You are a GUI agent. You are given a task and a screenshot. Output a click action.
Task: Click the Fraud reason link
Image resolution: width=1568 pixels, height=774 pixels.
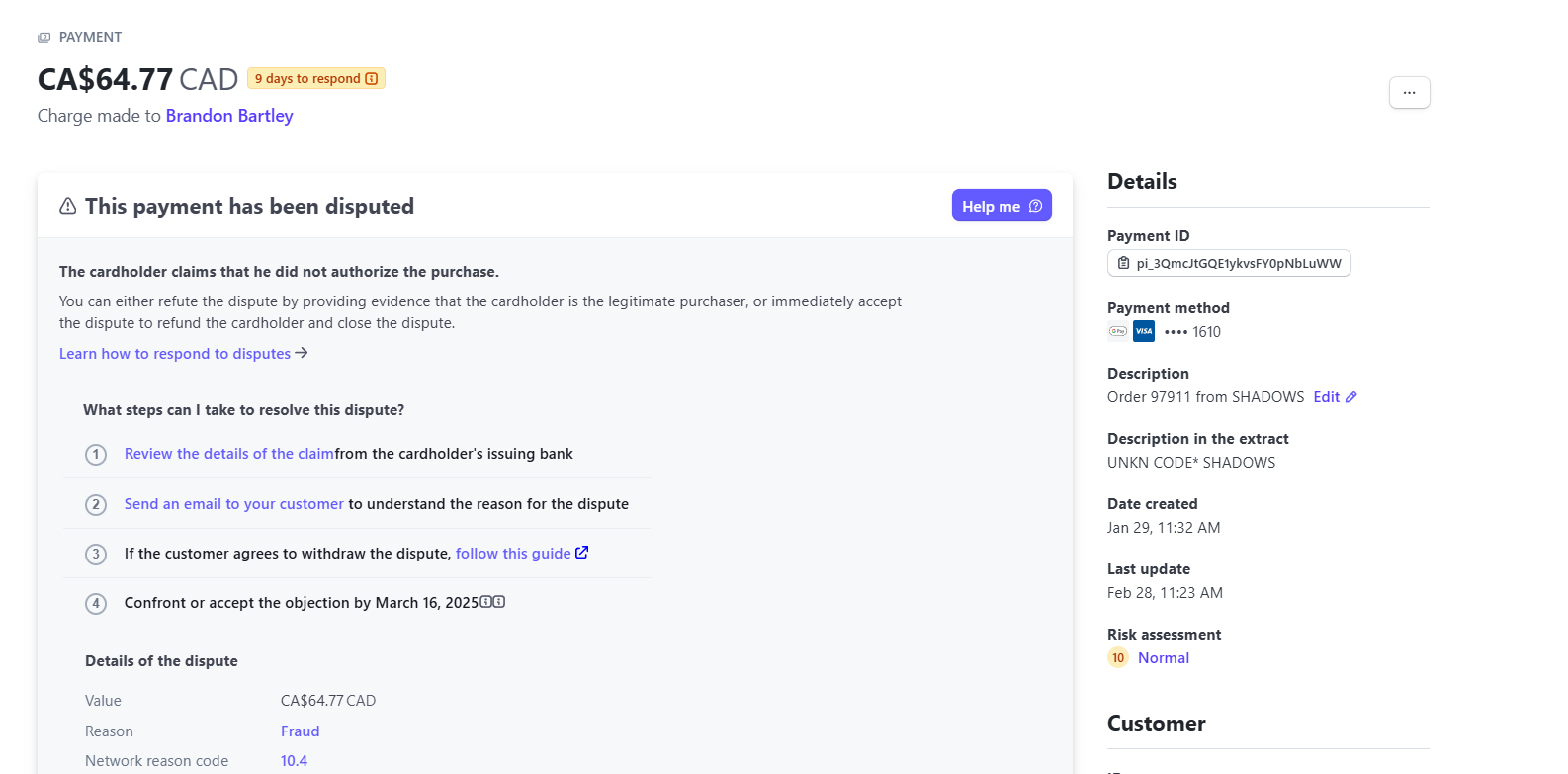click(301, 731)
